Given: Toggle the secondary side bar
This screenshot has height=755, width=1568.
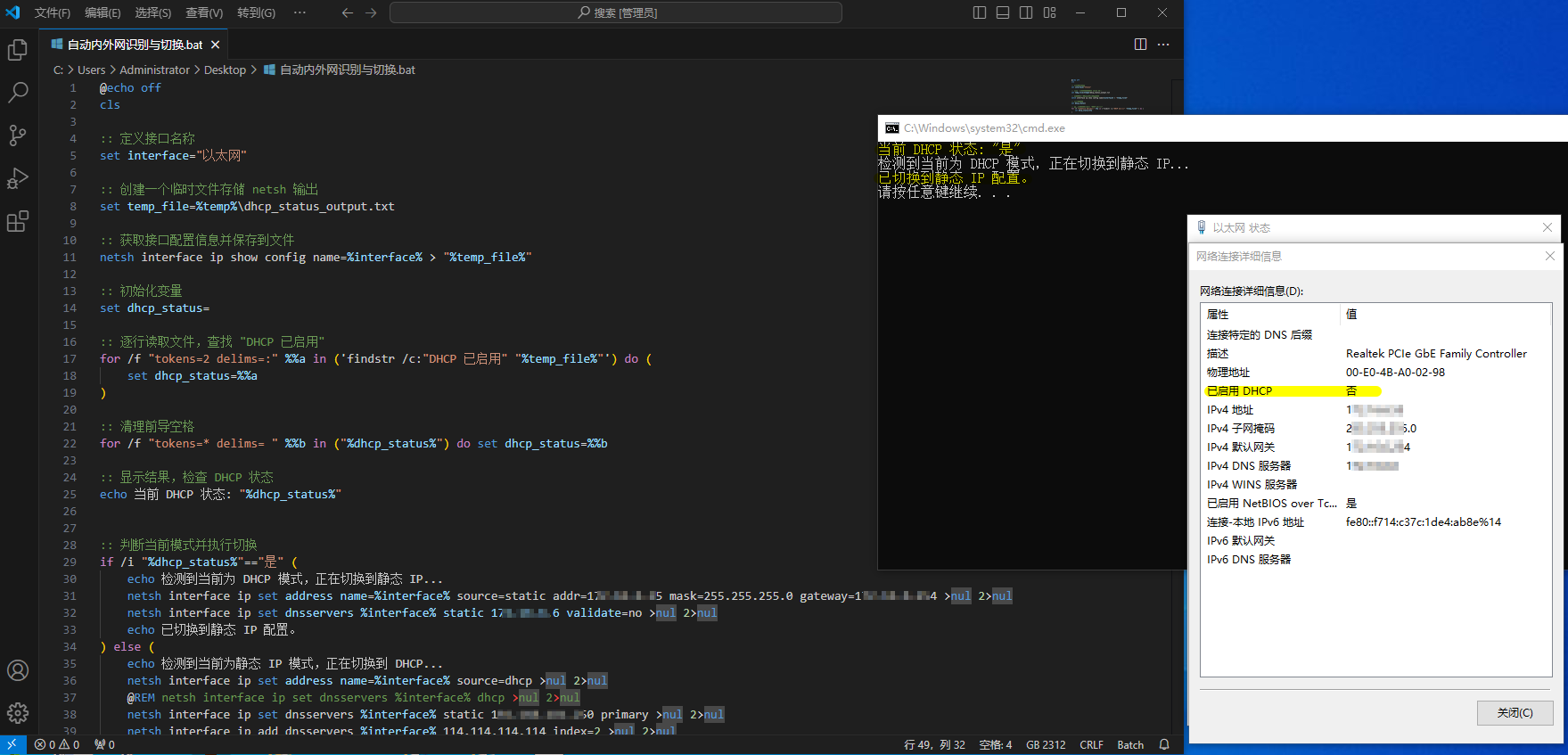Looking at the screenshot, I should [1026, 12].
